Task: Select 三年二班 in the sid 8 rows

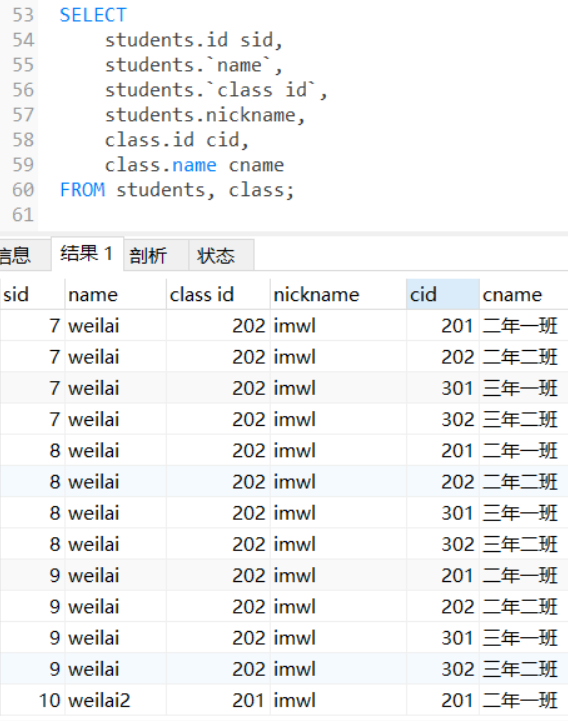Action: (523, 544)
